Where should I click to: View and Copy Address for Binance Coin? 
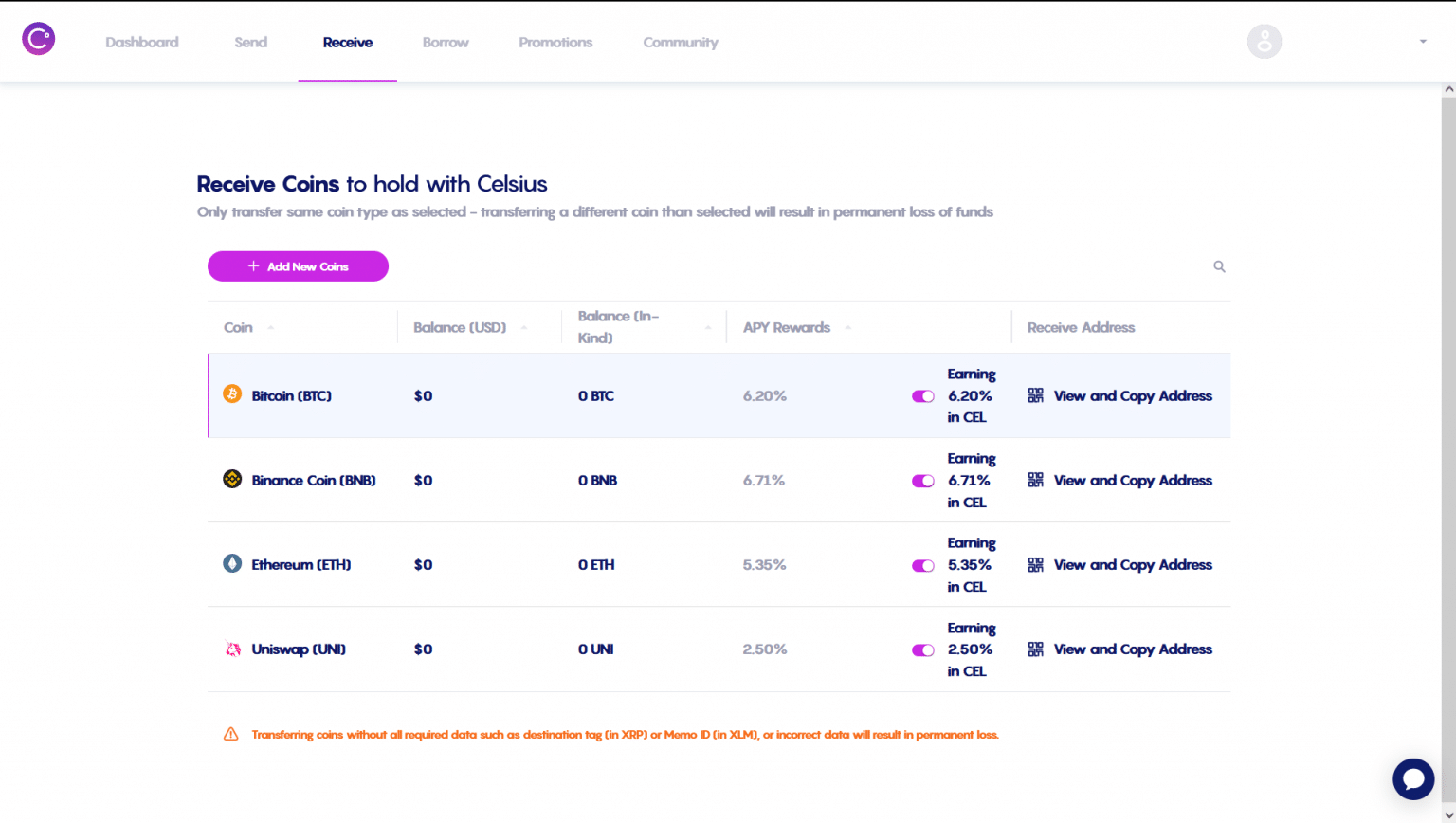1133,480
